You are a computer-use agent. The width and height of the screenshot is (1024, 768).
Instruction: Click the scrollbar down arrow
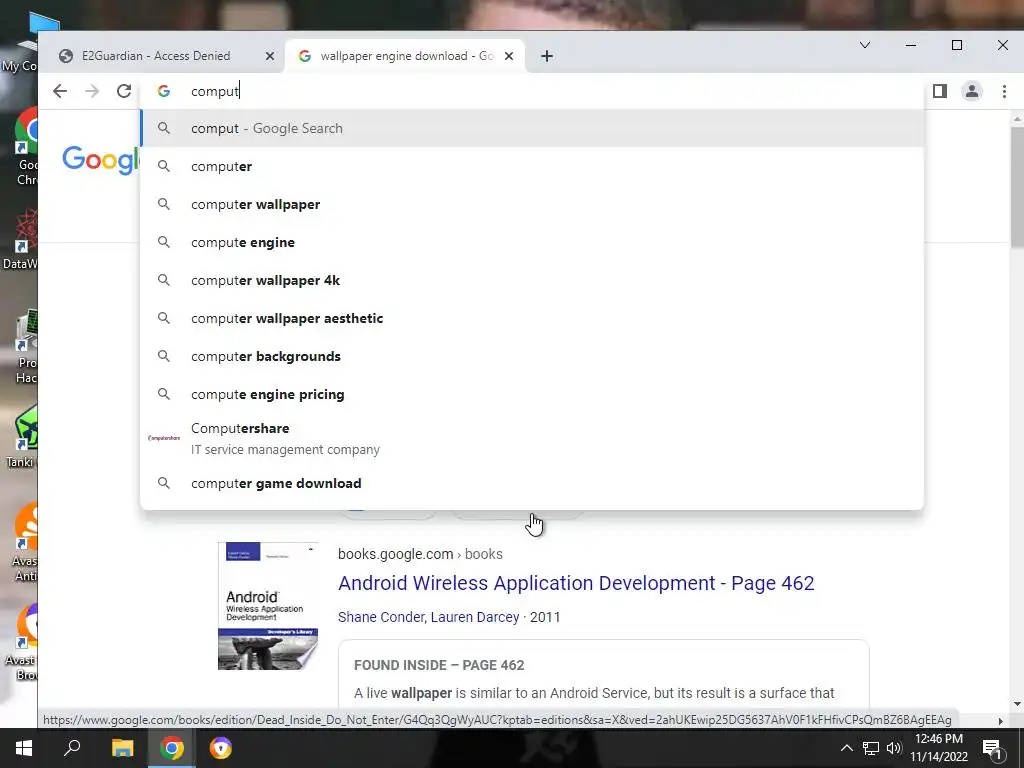pos(1017,704)
